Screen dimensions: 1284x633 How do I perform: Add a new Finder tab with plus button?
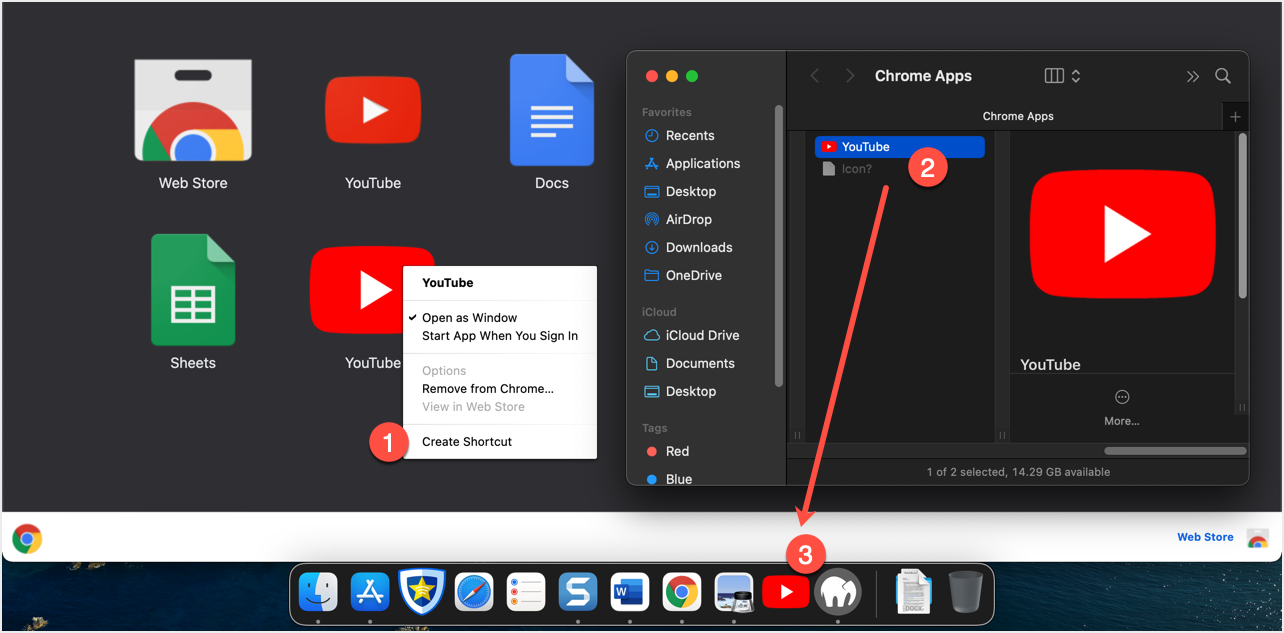coord(1235,117)
